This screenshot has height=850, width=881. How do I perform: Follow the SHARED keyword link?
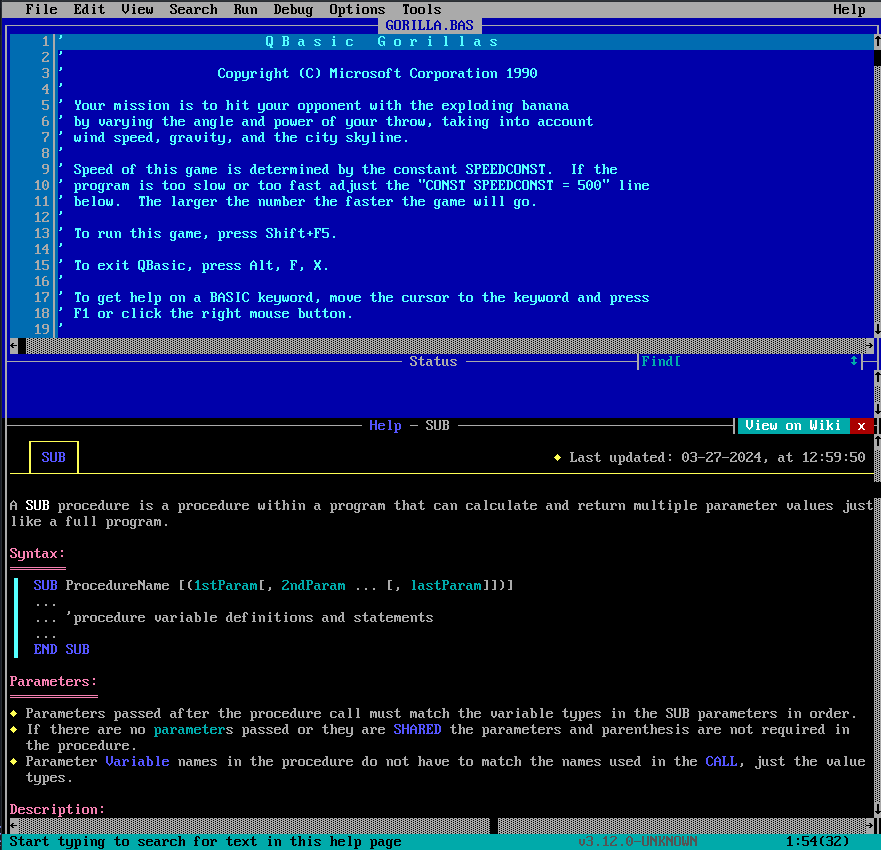coord(417,730)
